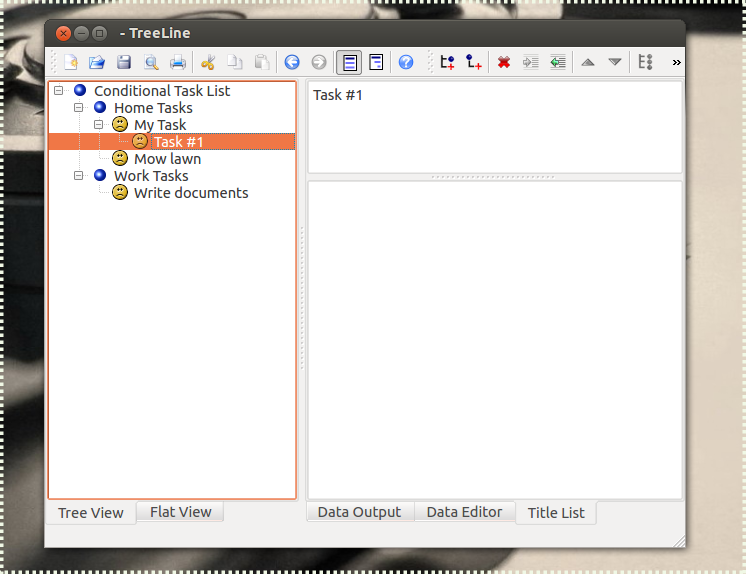Collapse the Conditional Task List node
Viewport: 746px width, 574px height.
click(x=59, y=90)
